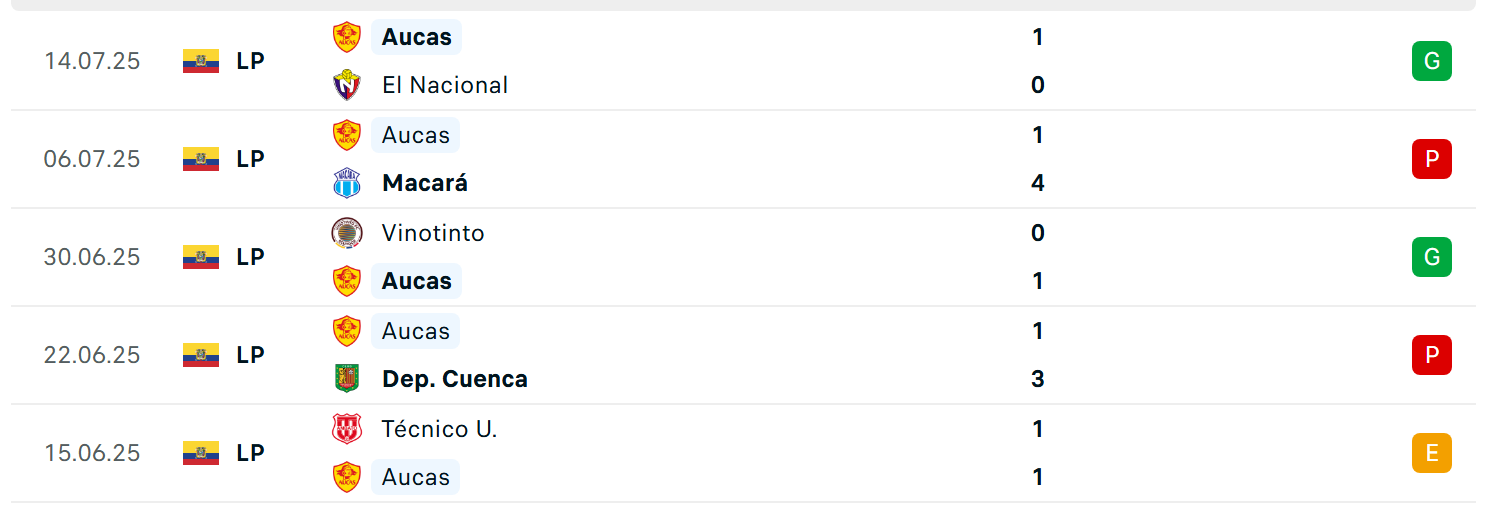
Task: Click Ecuador flag on the 06.07.25 row
Action: (201, 159)
